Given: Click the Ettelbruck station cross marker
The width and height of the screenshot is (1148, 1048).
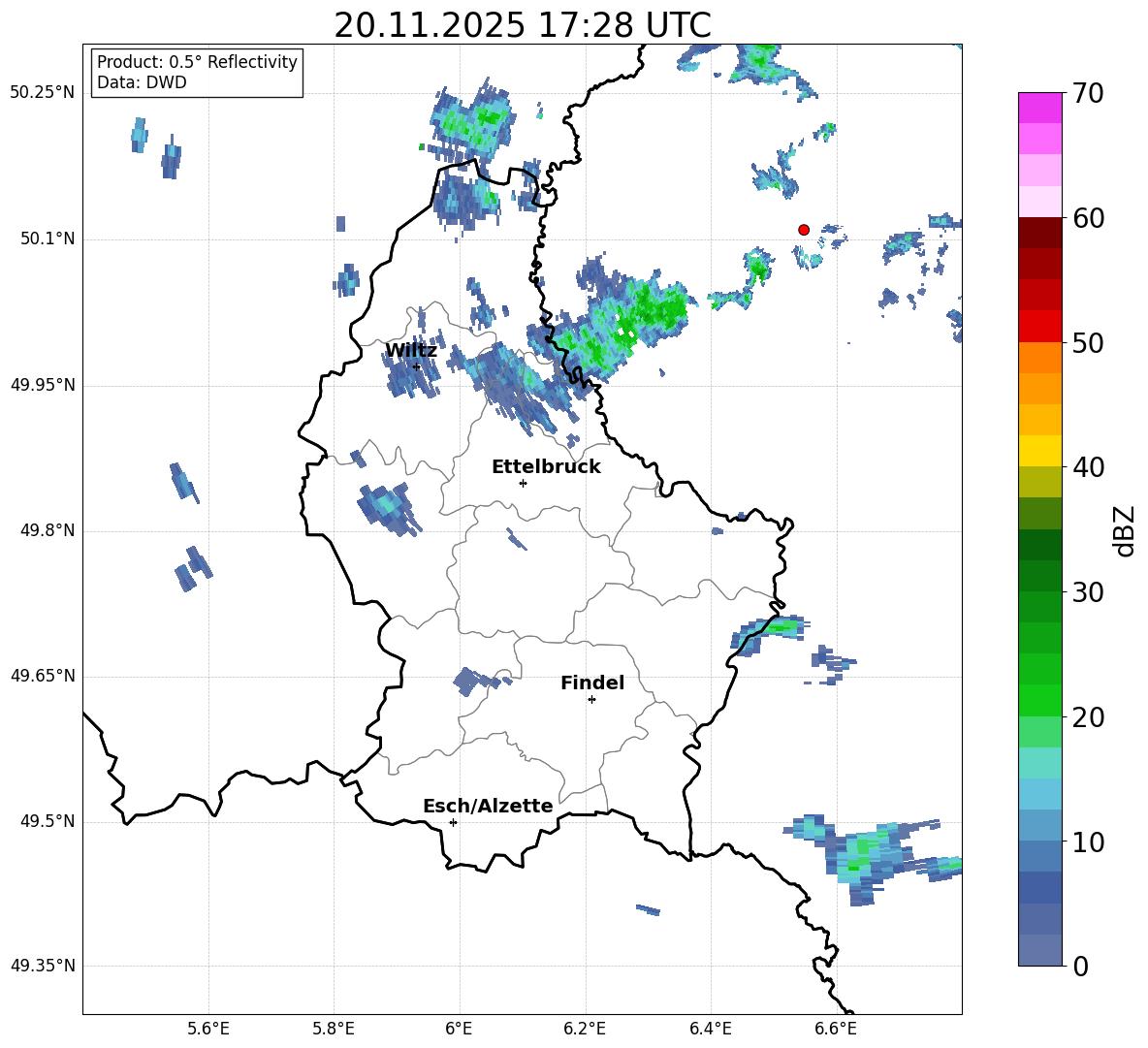Looking at the screenshot, I should (x=523, y=483).
